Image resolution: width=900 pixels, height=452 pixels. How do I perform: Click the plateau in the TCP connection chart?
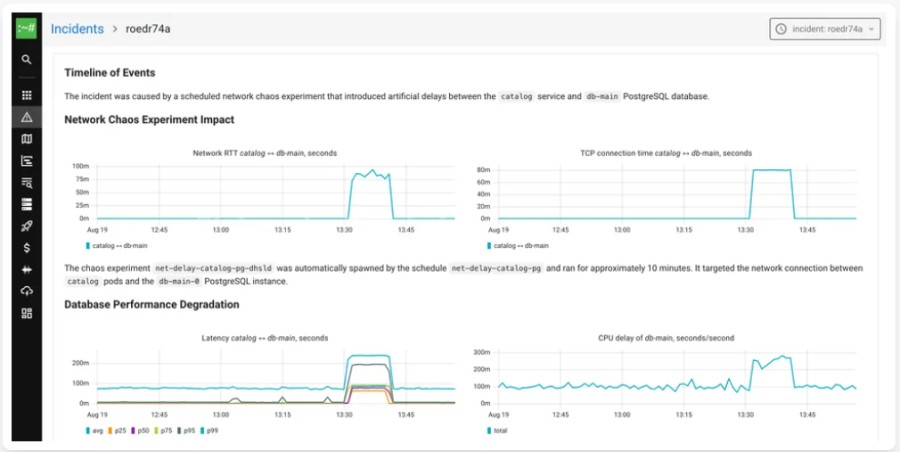(772, 170)
